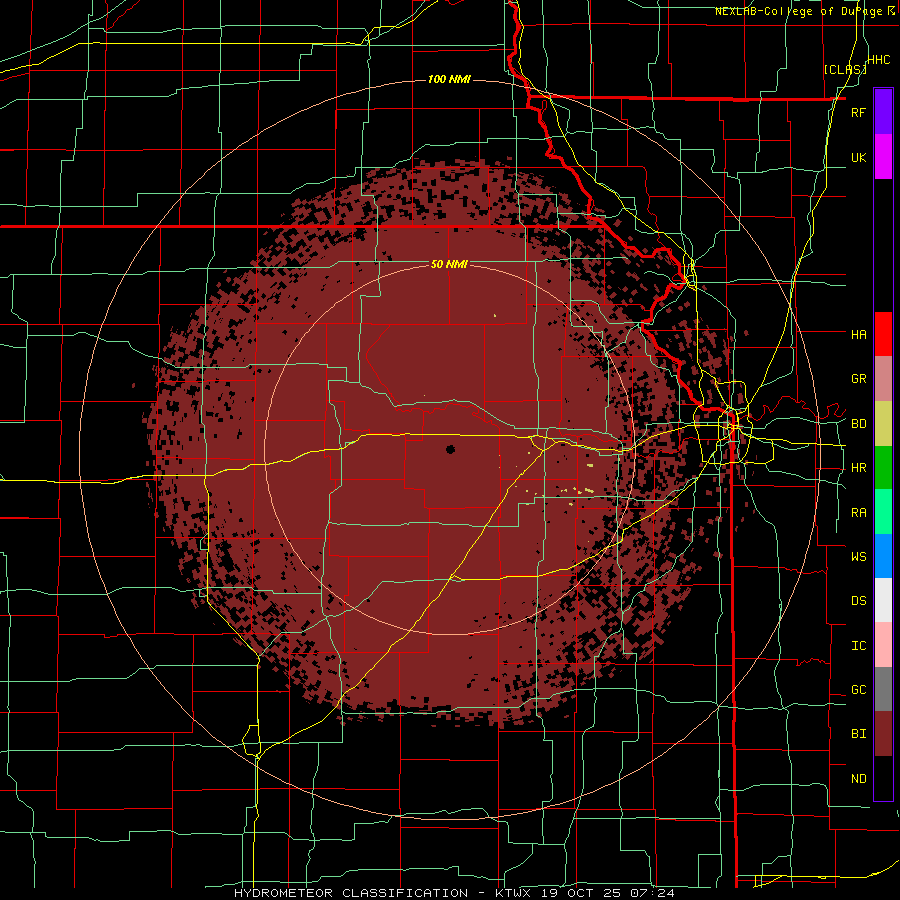Image resolution: width=900 pixels, height=900 pixels.
Task: Click the 100 NMI range ring label
Action: pyautogui.click(x=449, y=79)
